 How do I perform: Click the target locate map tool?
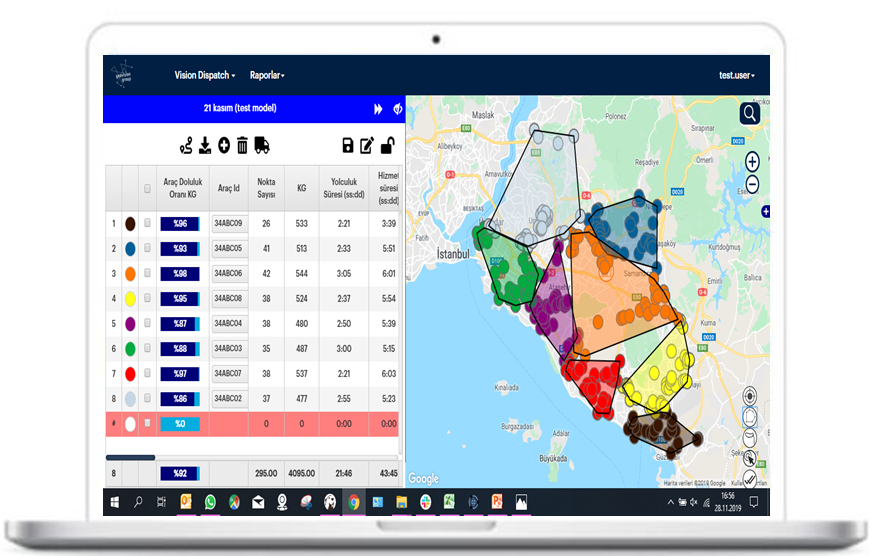[x=750, y=396]
